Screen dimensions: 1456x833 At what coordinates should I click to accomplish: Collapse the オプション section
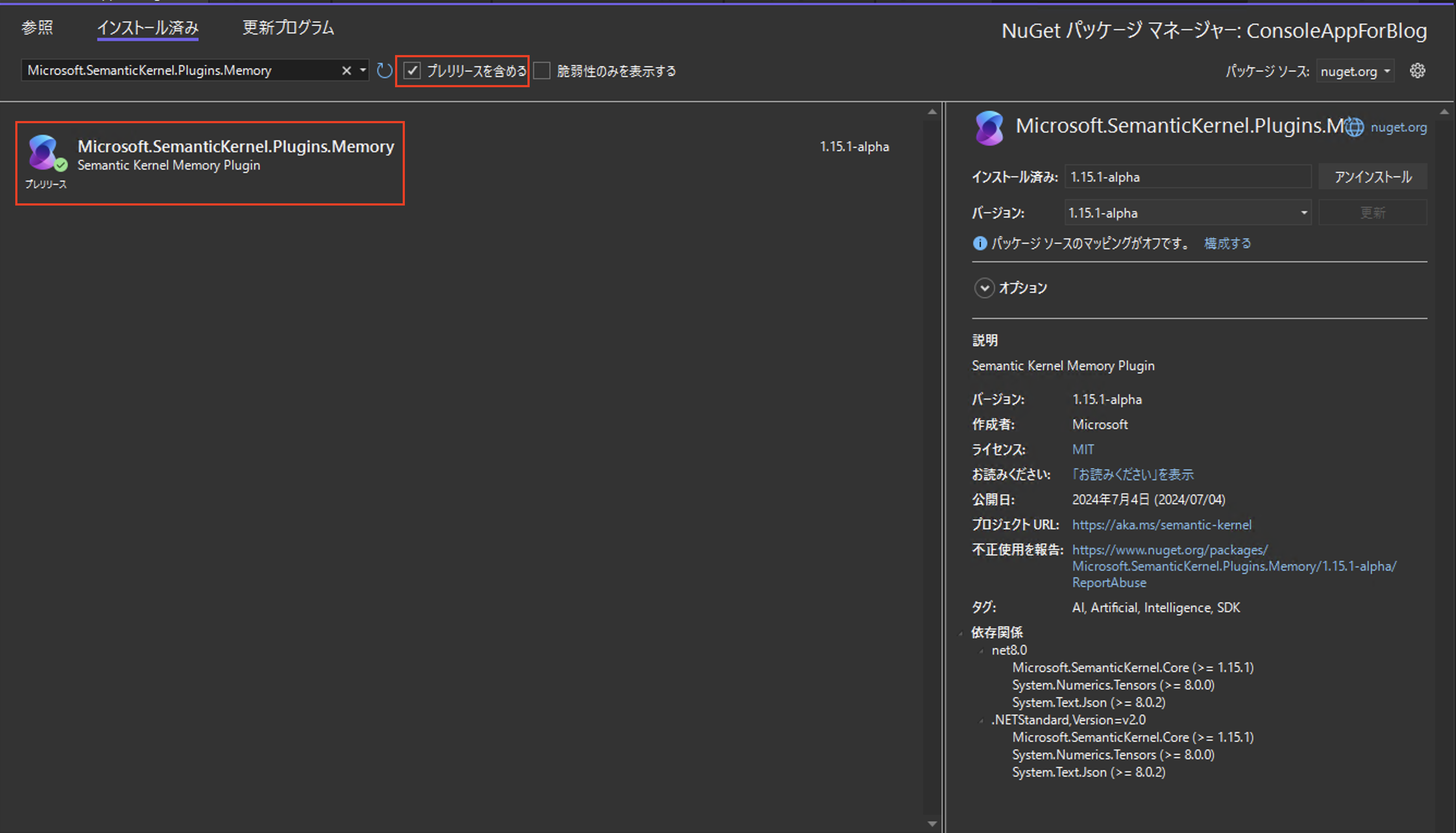pos(984,288)
